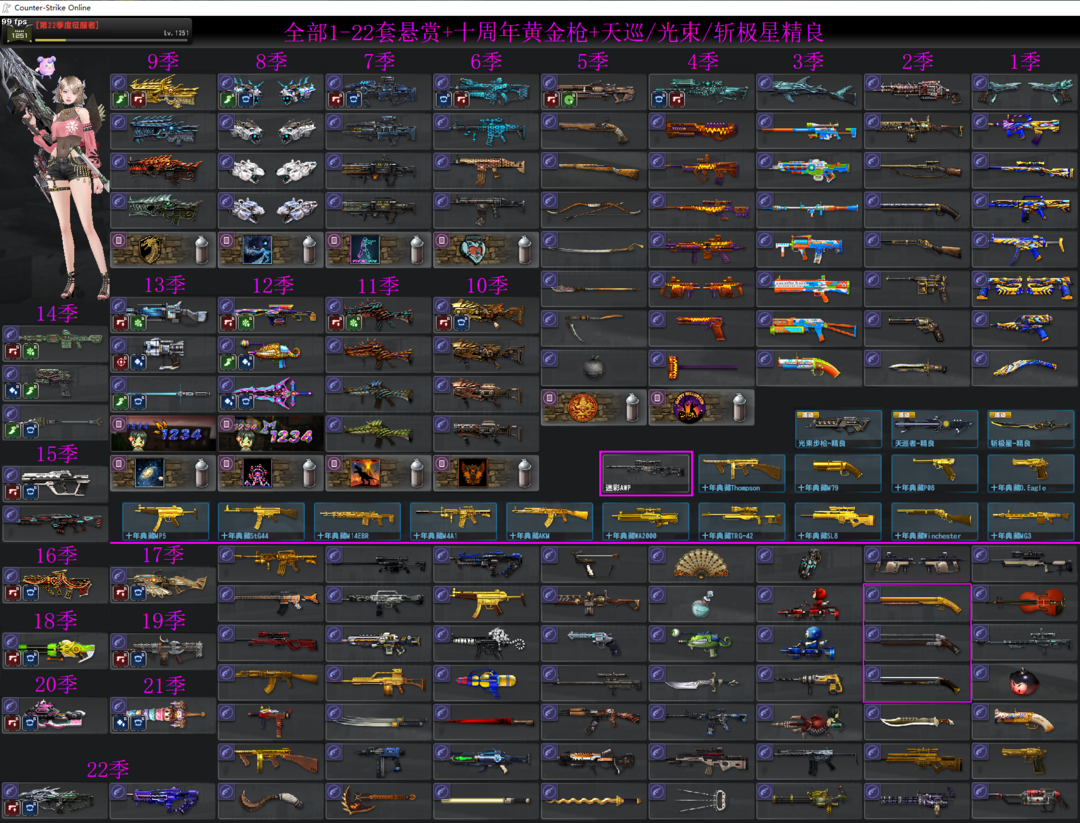This screenshot has height=823, width=1080.
Task: Choose the blue and gold curved blade
Action: [x=1026, y=368]
